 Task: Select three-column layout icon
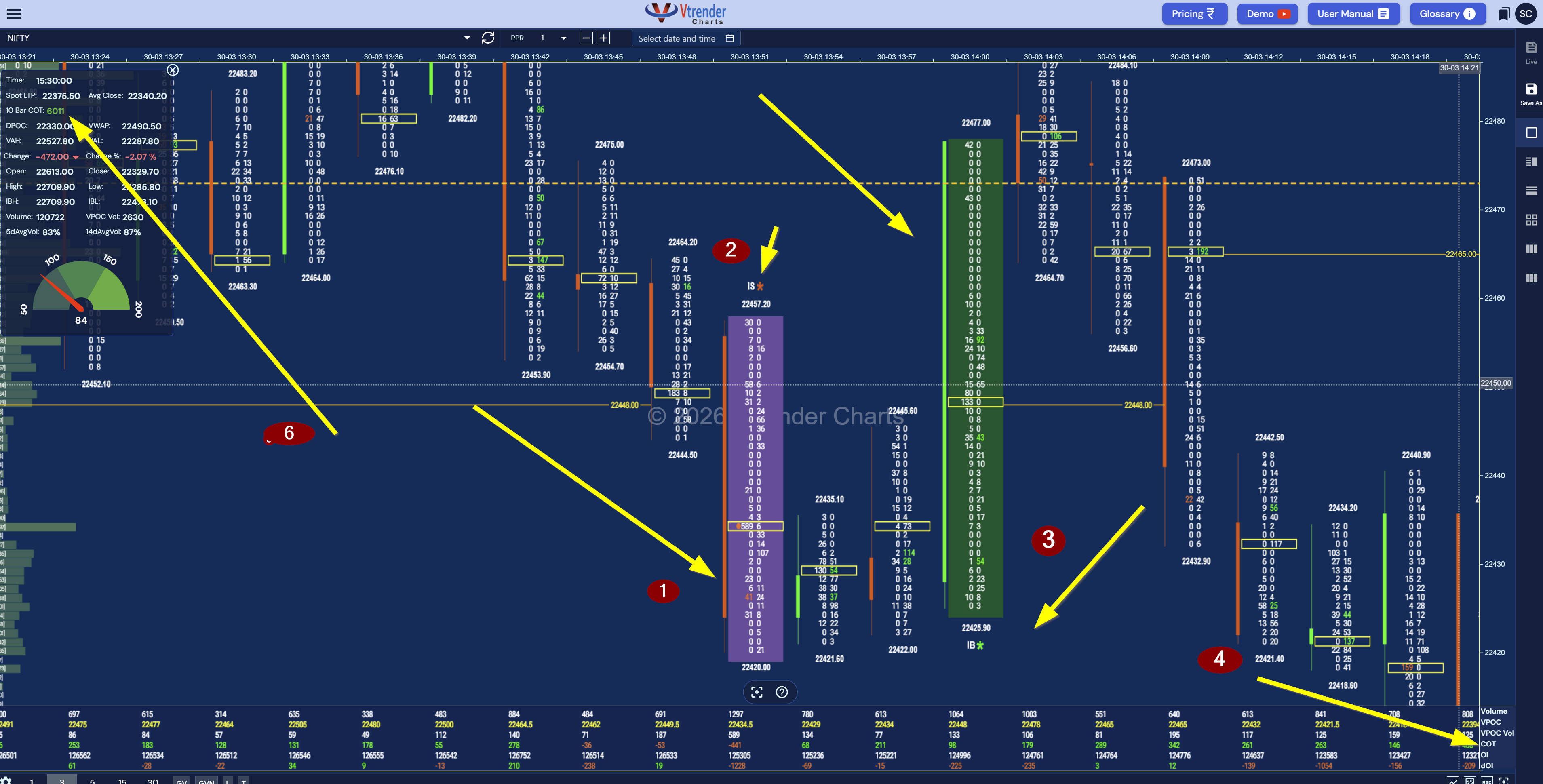coord(1531,249)
